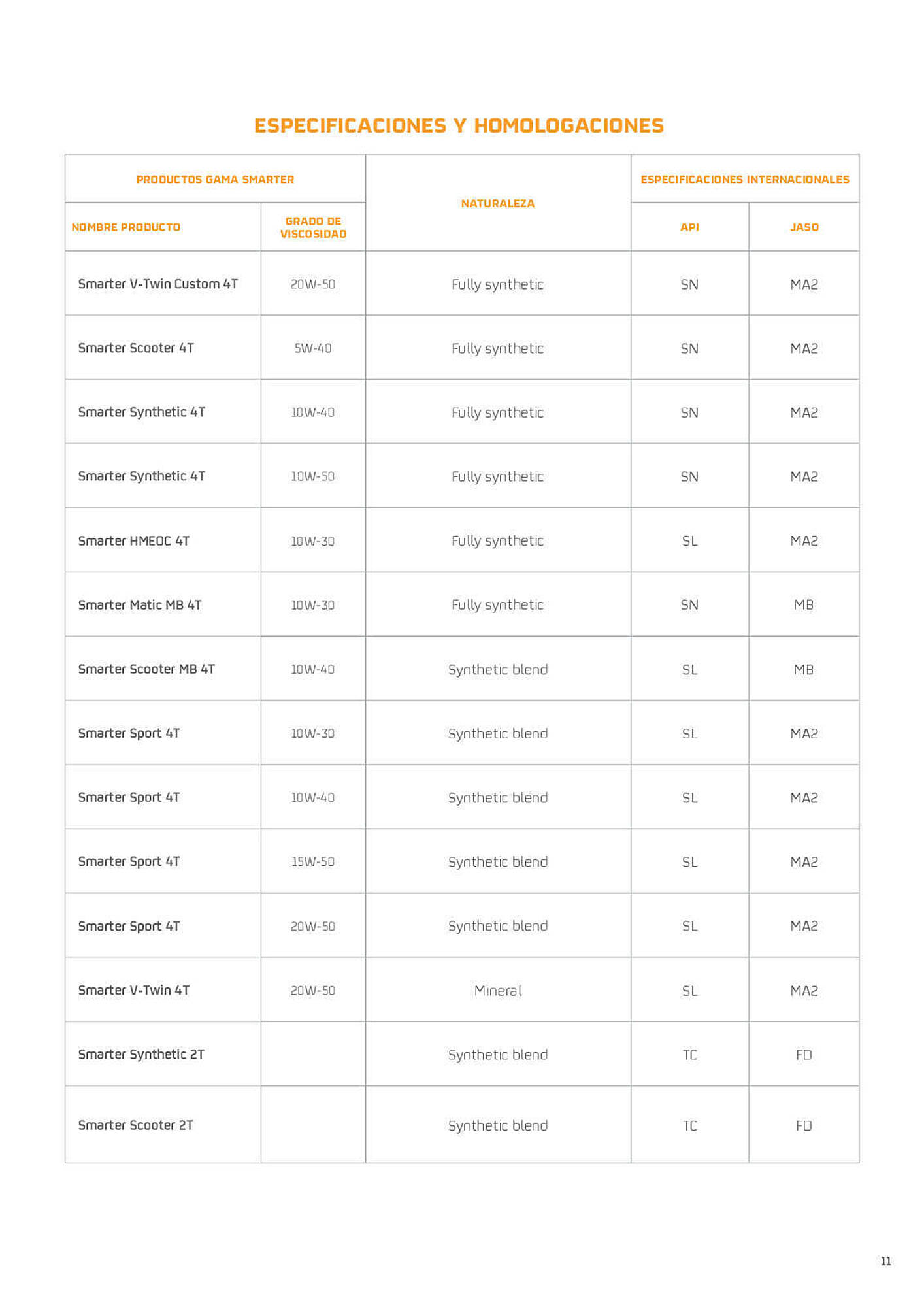Click the Smarter V-Twin Custom 4T product name

157,284
